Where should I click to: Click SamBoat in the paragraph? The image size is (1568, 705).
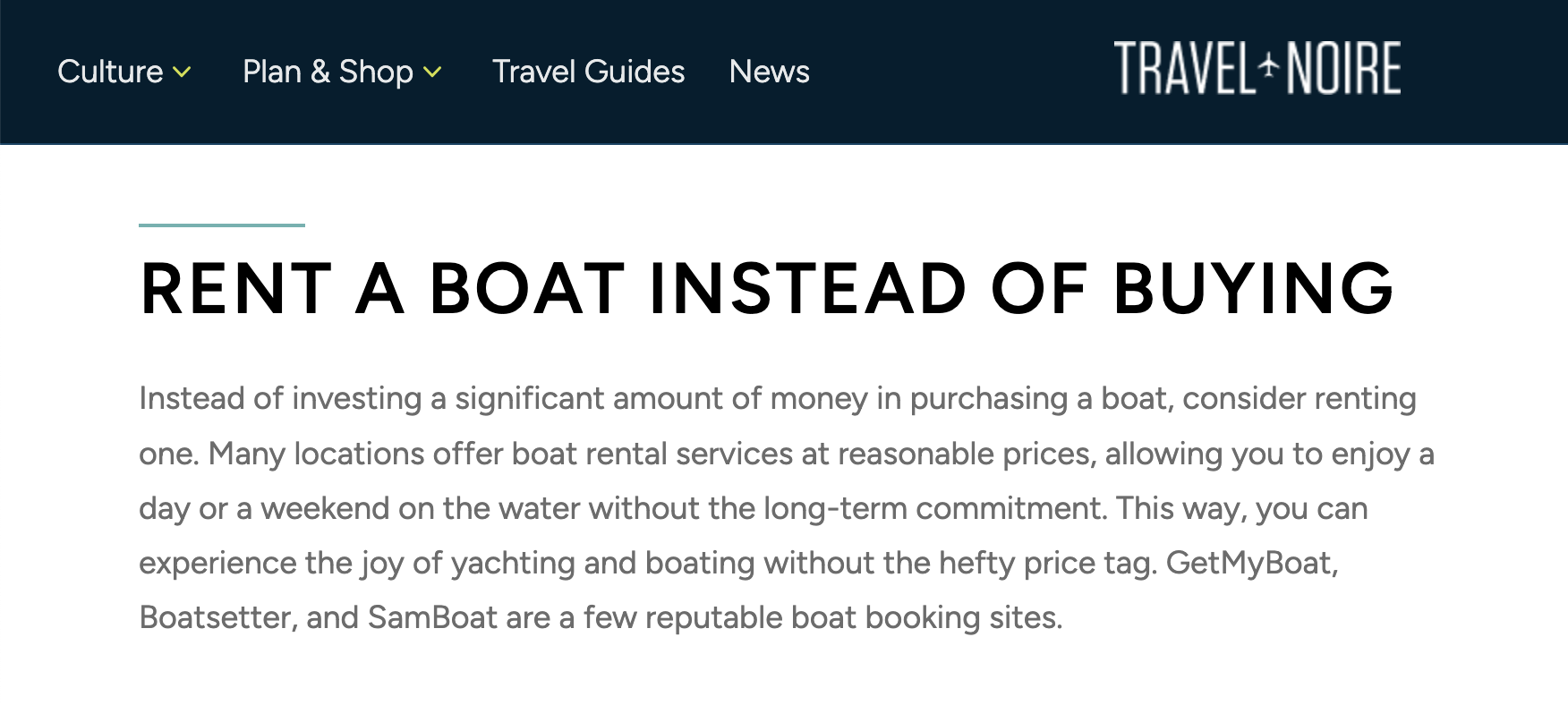pyautogui.click(x=431, y=617)
